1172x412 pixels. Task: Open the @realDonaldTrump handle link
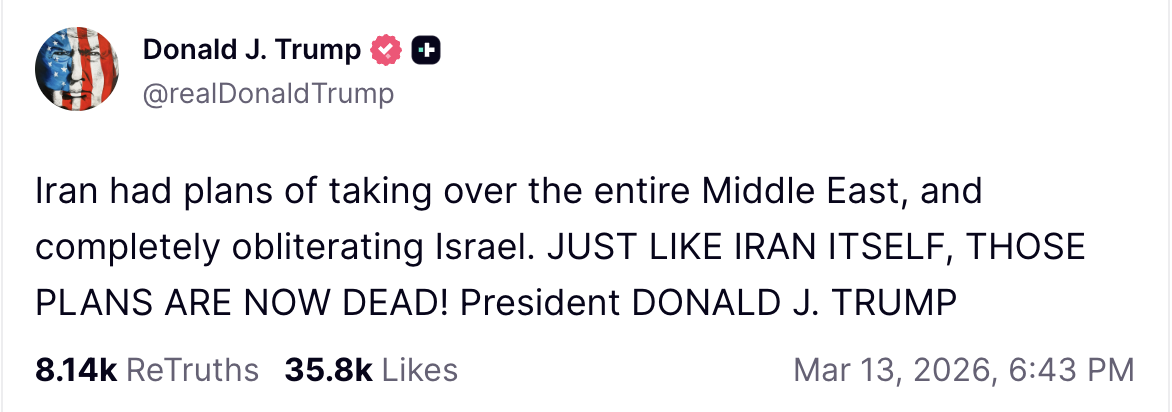(x=268, y=94)
